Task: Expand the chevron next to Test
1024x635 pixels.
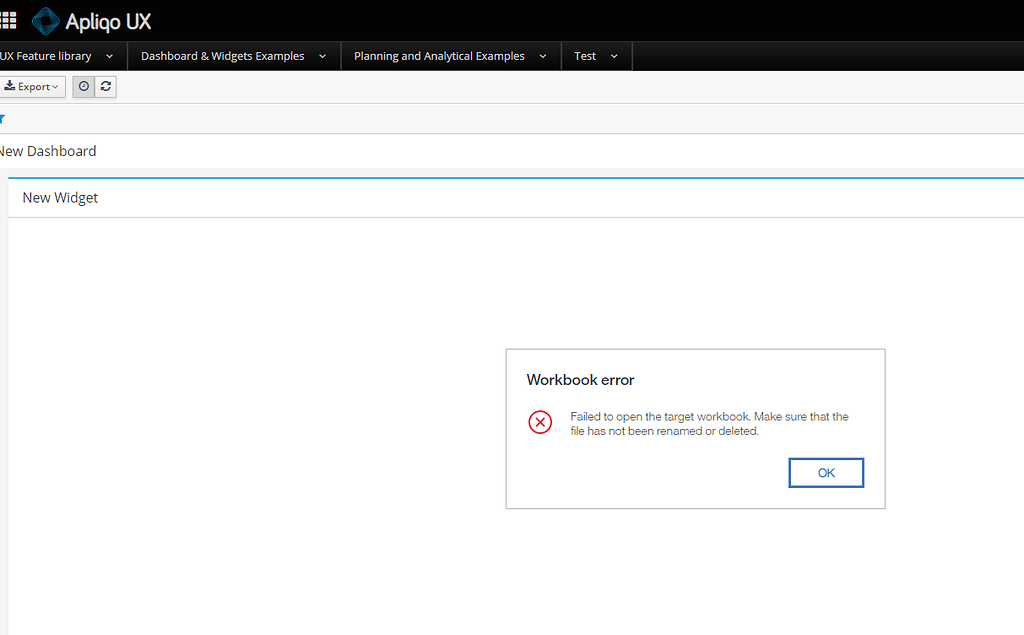Action: click(x=614, y=57)
